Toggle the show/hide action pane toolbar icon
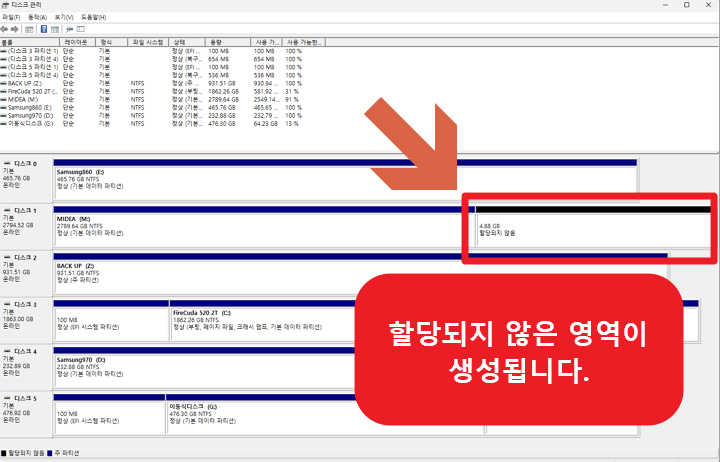 click(x=55, y=29)
